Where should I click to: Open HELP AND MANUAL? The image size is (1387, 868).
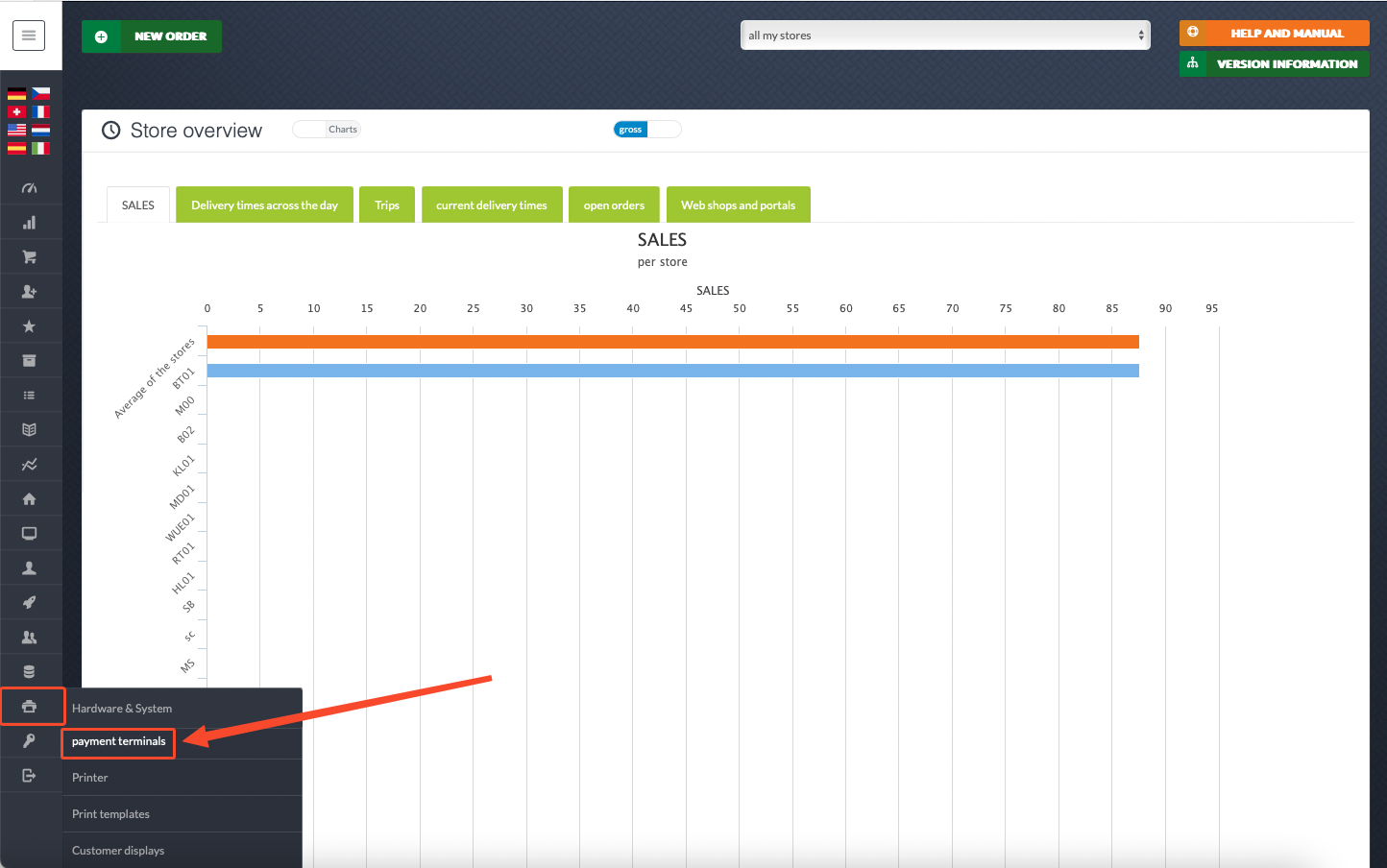(1275, 33)
